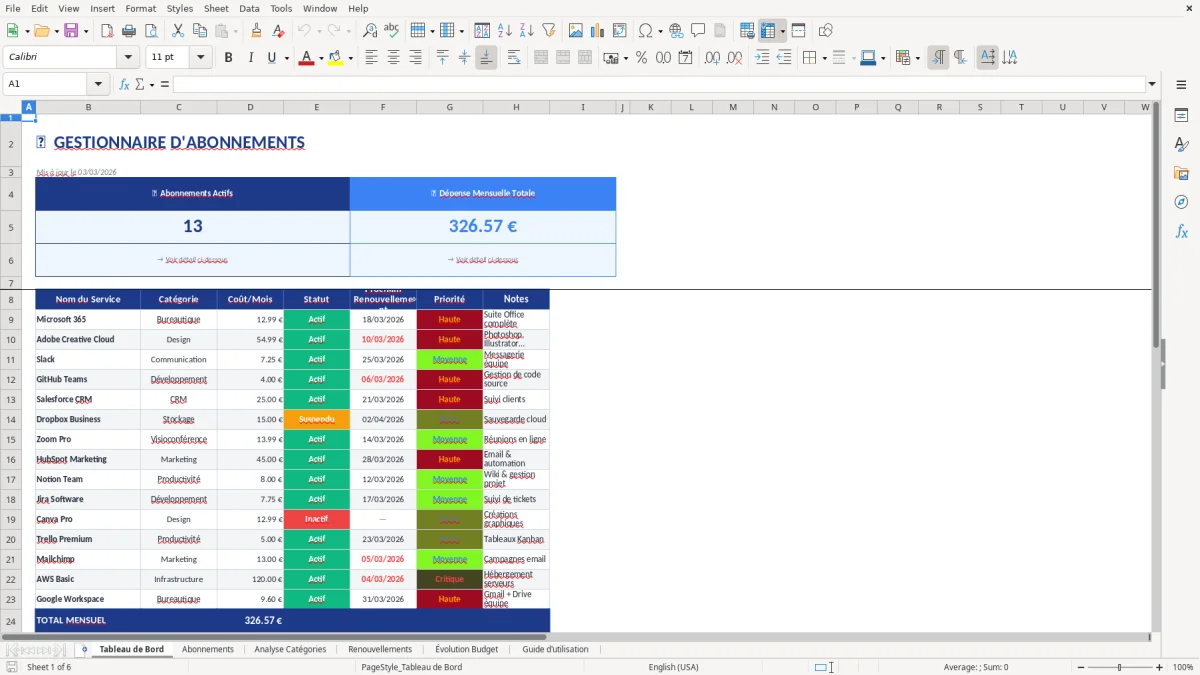
Task: Switch to the Abonnements sheet tab
Action: (x=207, y=649)
